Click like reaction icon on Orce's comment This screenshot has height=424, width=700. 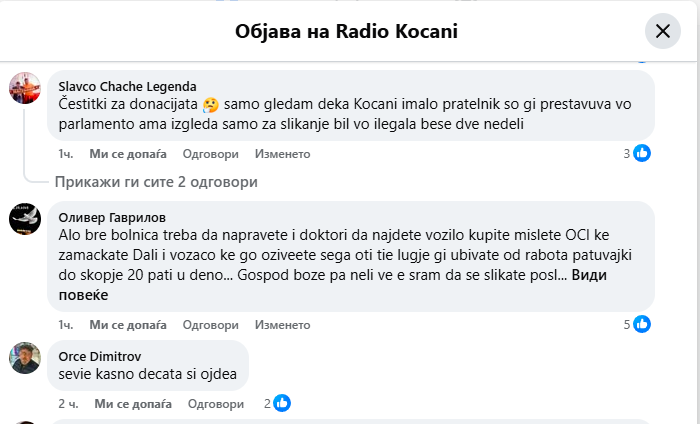(282, 403)
